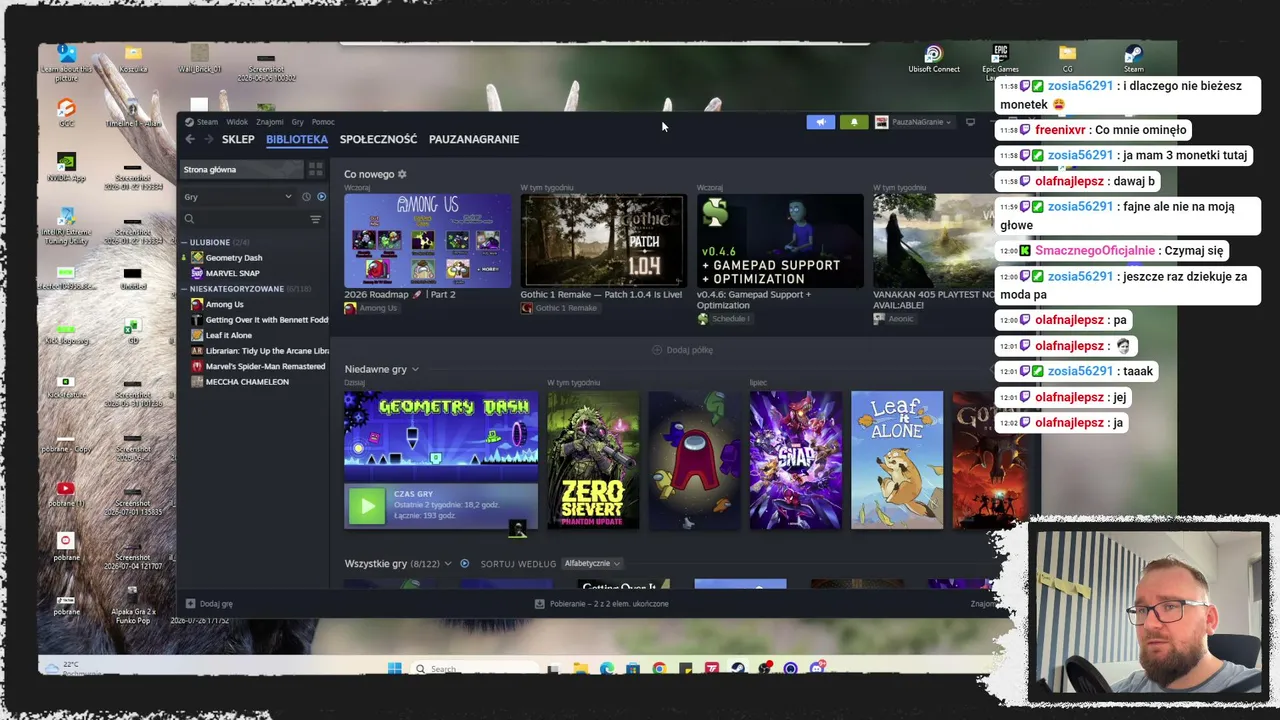Switch to the SPOŁECZNOŚĆ tab
This screenshot has height=720, width=1280.
pos(378,139)
